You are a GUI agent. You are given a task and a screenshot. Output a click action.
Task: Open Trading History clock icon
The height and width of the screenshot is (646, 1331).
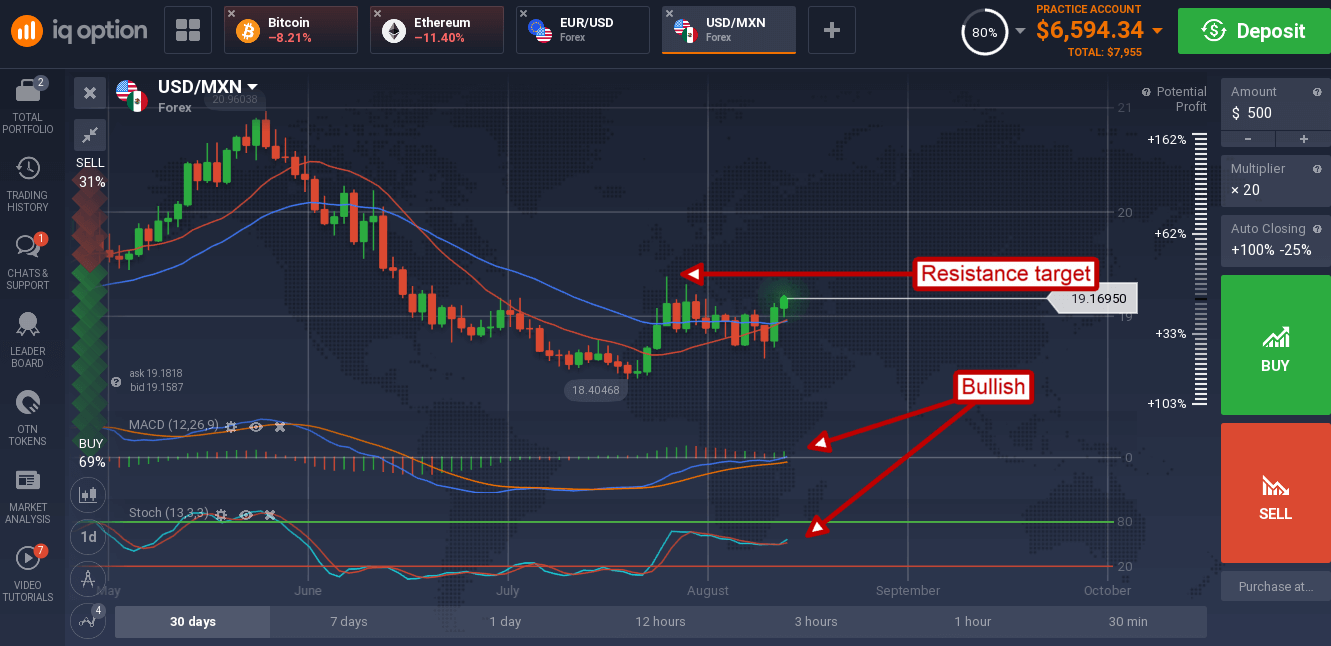pos(27,167)
